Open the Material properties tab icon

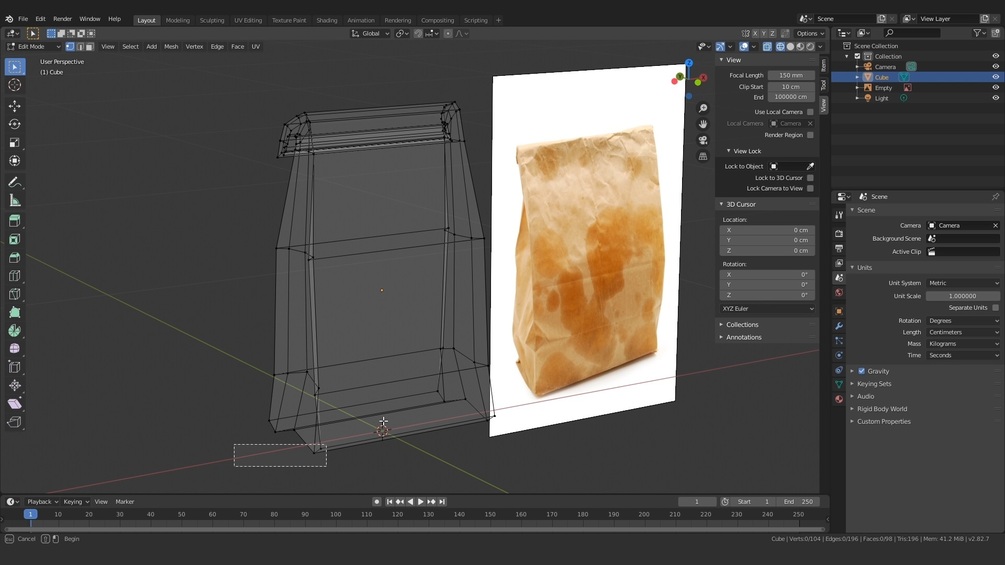(x=839, y=398)
